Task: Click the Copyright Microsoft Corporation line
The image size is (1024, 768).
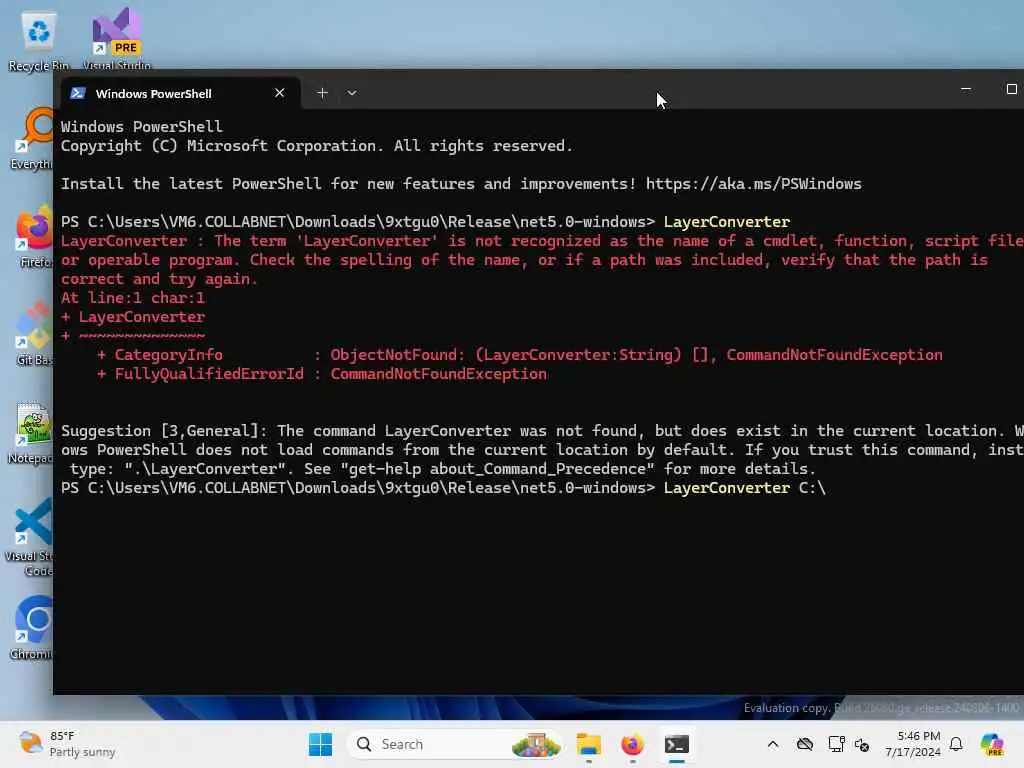Action: 317,146
